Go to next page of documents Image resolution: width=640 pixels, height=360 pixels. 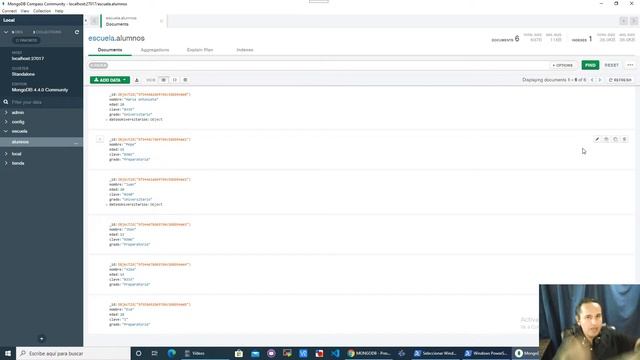point(600,80)
